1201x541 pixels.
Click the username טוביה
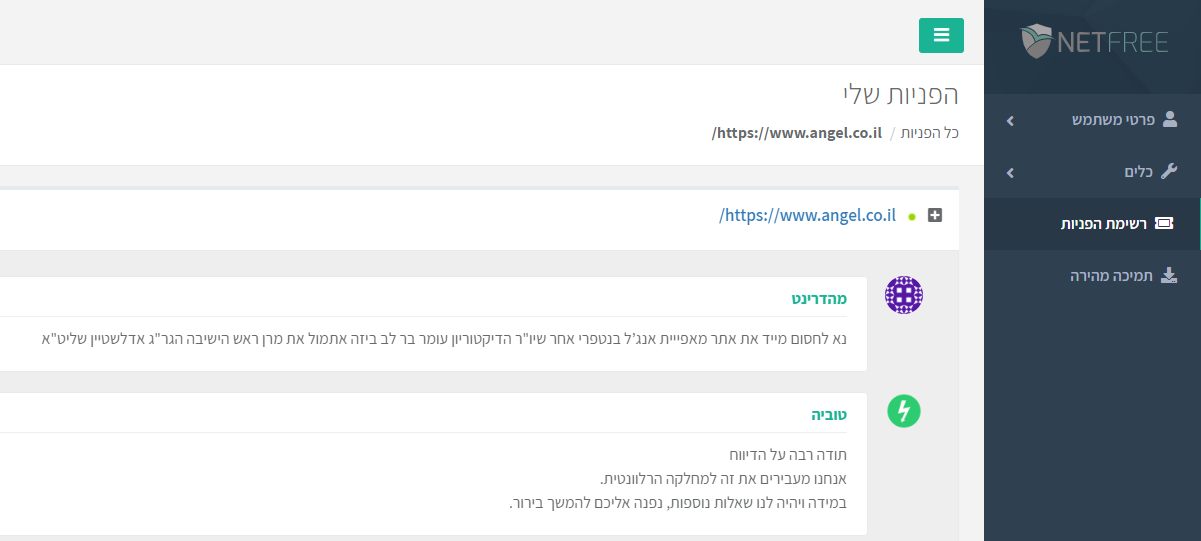829,414
